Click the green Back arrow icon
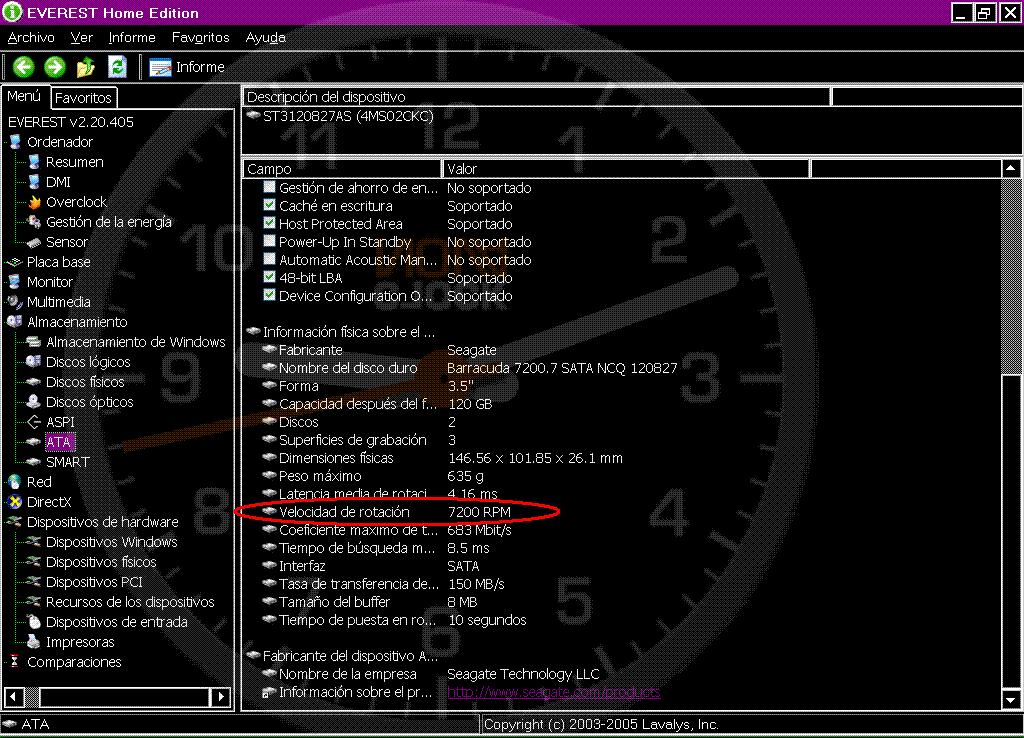Viewport: 1024px width, 738px height. click(24, 67)
